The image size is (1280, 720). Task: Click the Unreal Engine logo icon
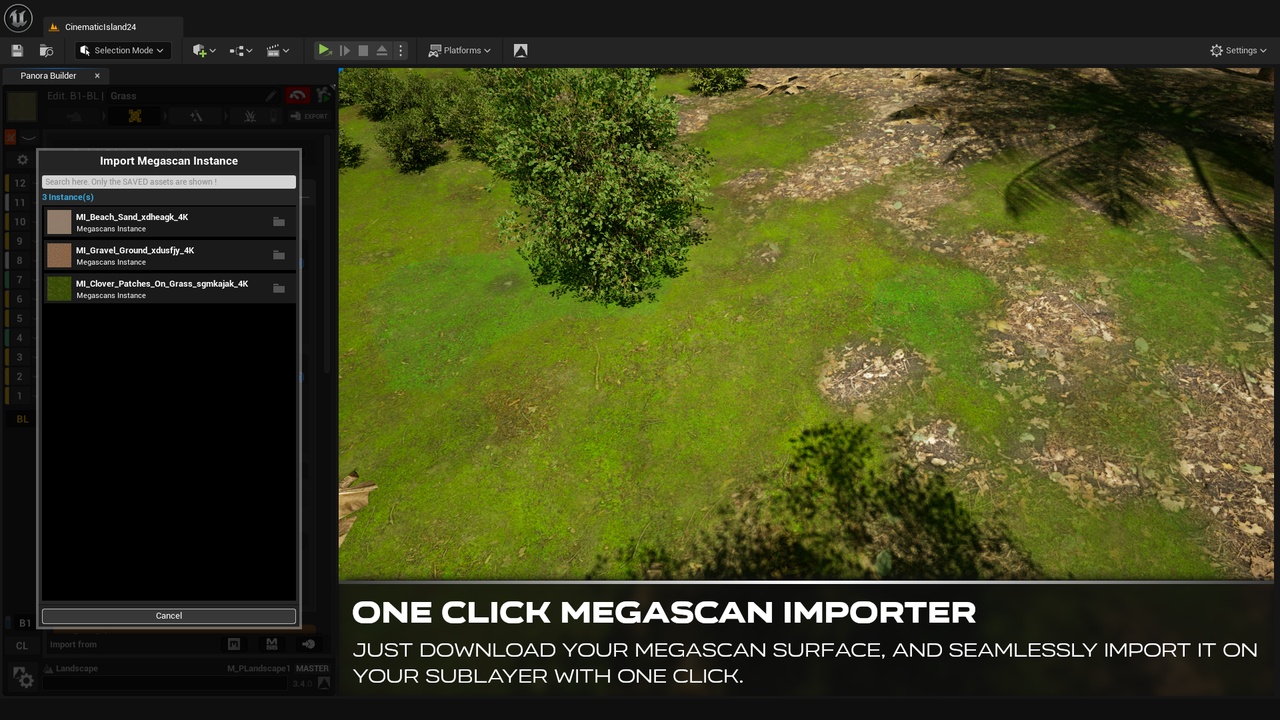click(18, 18)
